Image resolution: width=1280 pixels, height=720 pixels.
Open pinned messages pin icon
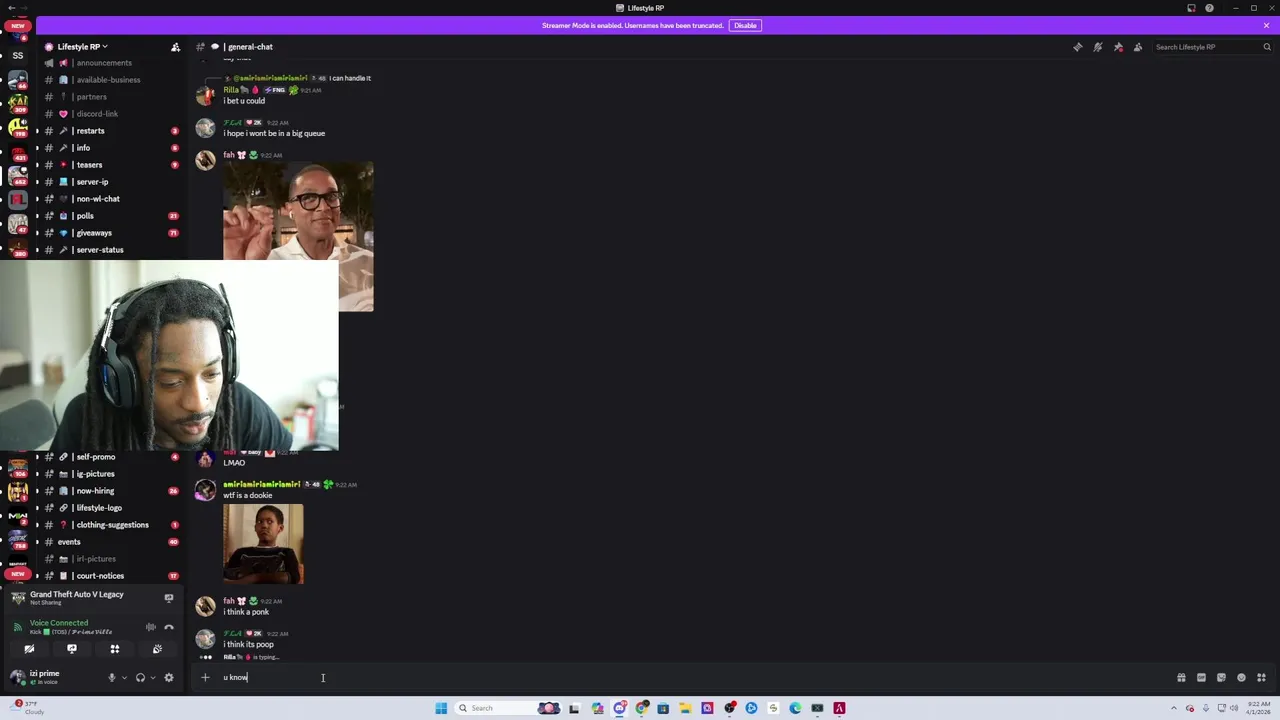coord(1118,47)
